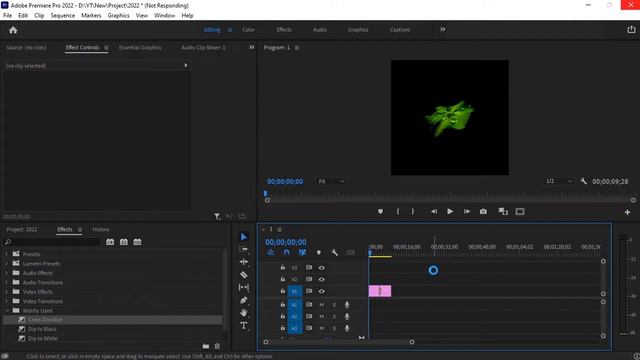Solo audio track A2

pos(334,317)
